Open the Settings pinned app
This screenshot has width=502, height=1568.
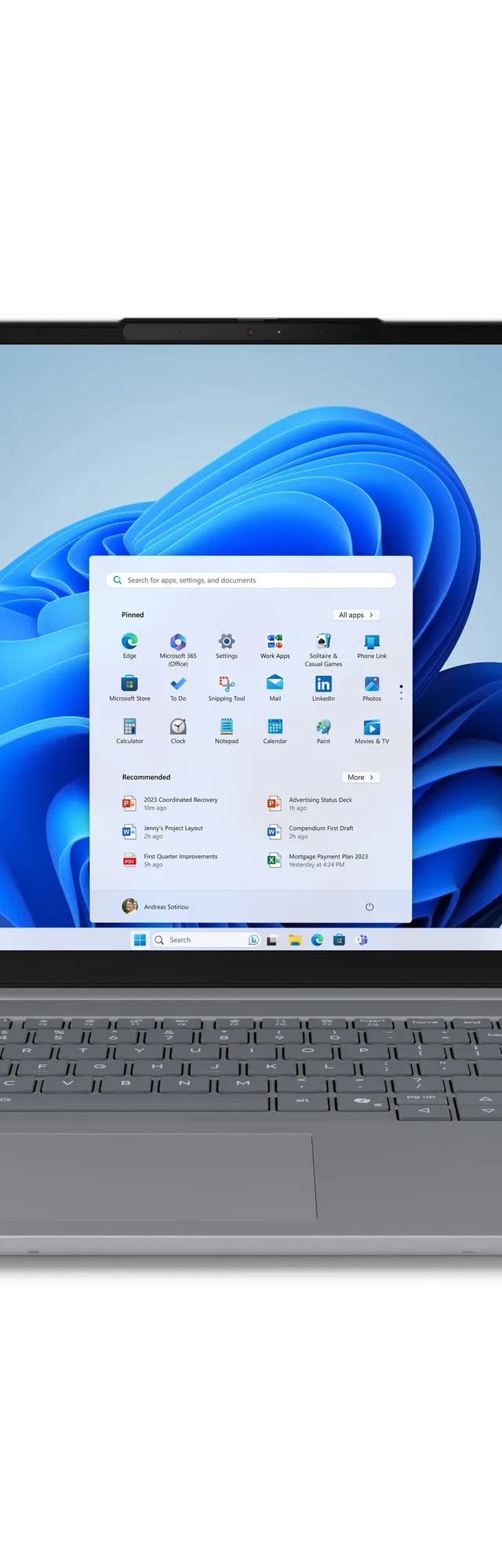click(x=227, y=645)
